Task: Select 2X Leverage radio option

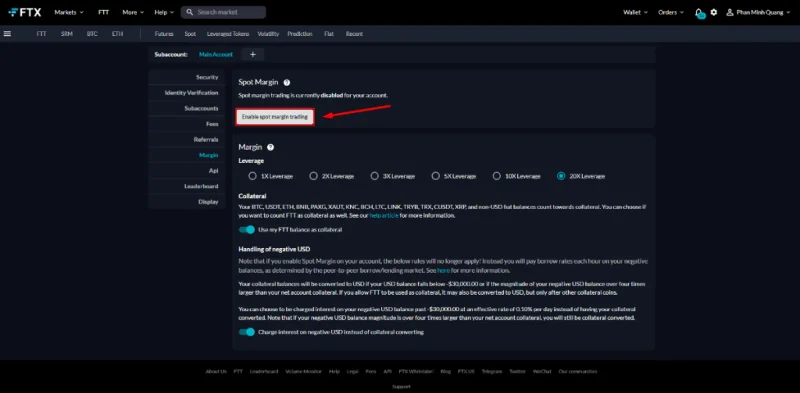Action: tap(313, 176)
